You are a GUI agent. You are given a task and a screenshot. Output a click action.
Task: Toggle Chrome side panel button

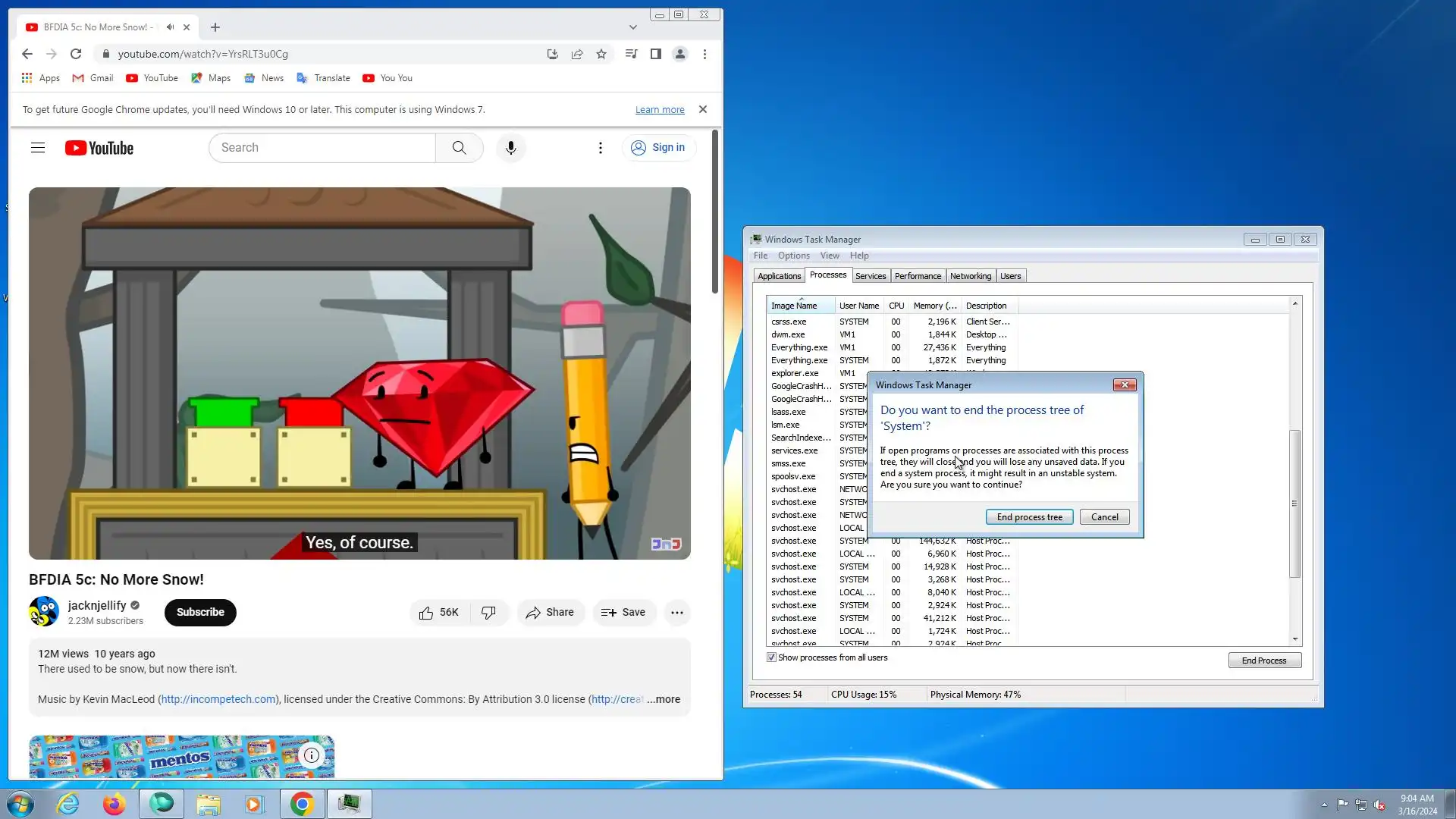(x=656, y=54)
